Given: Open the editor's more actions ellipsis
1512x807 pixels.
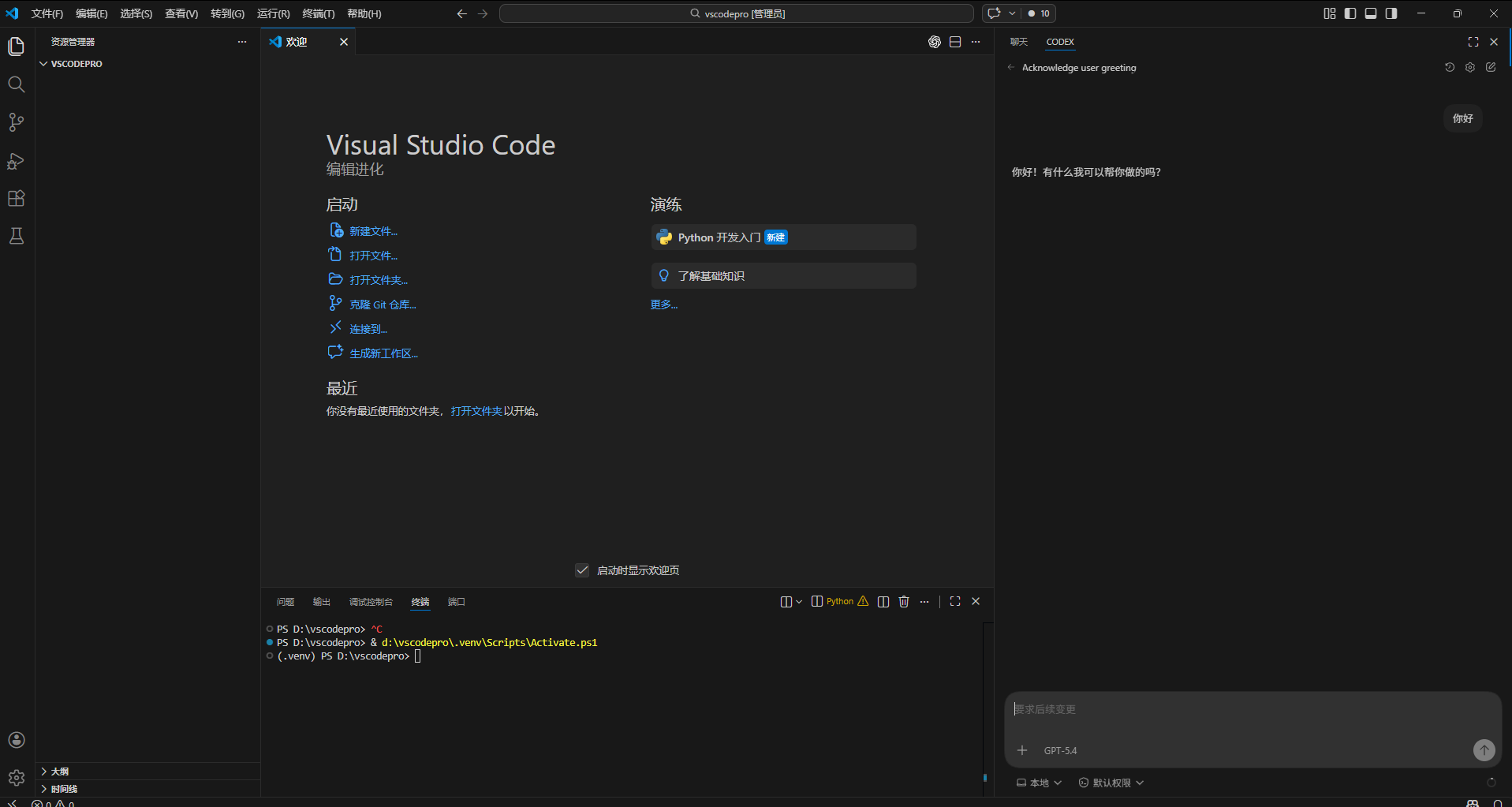Looking at the screenshot, I should (976, 42).
